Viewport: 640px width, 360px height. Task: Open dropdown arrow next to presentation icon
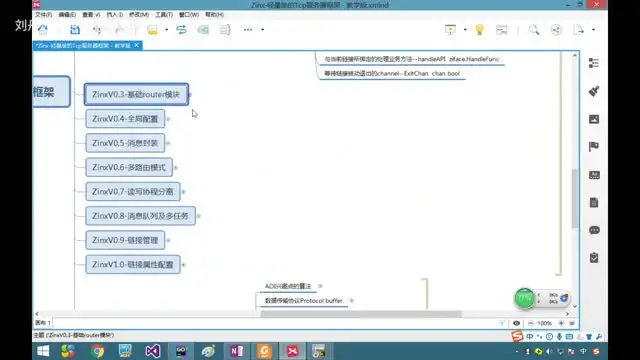465,30
